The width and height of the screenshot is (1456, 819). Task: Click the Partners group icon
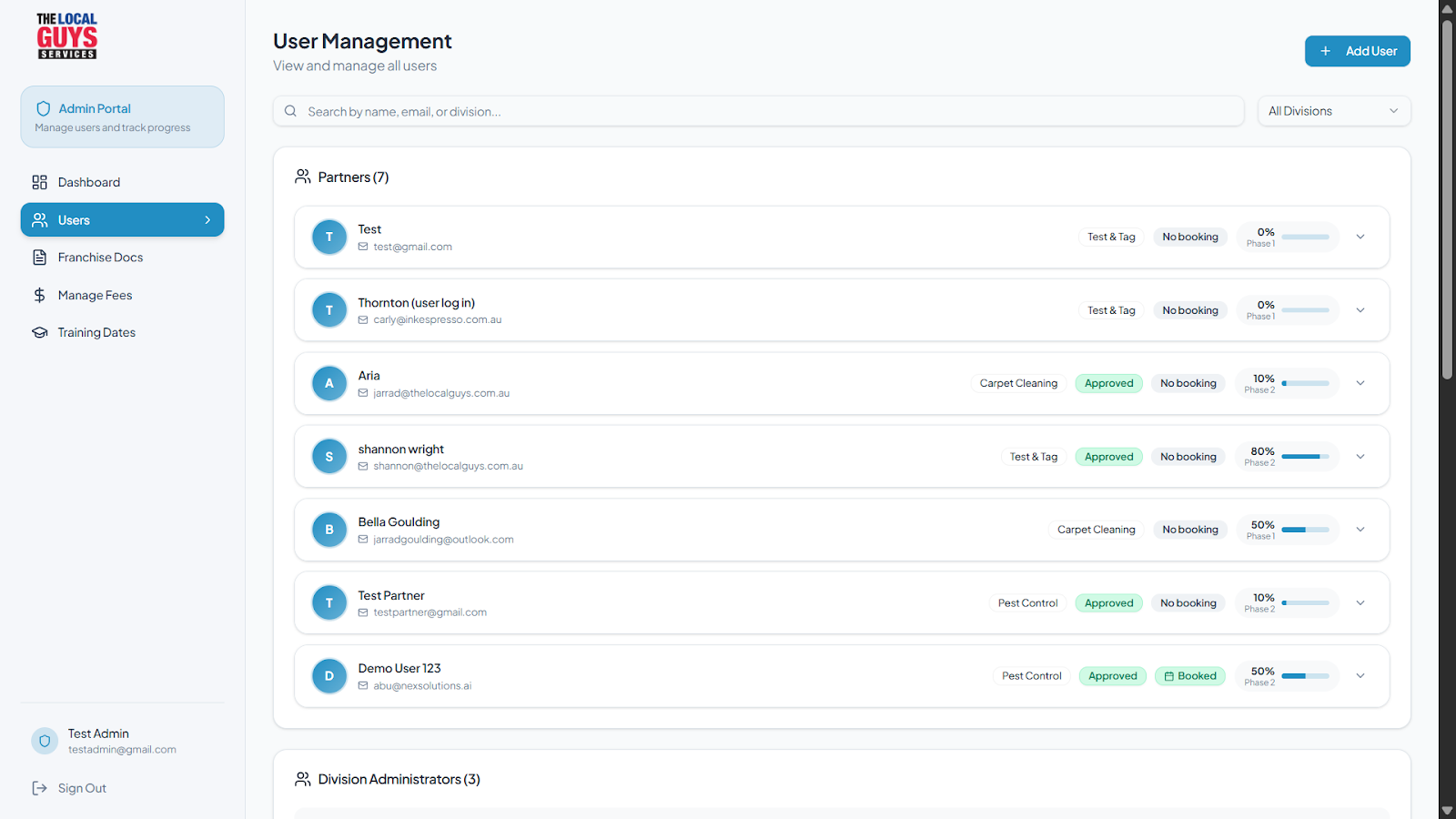click(303, 177)
